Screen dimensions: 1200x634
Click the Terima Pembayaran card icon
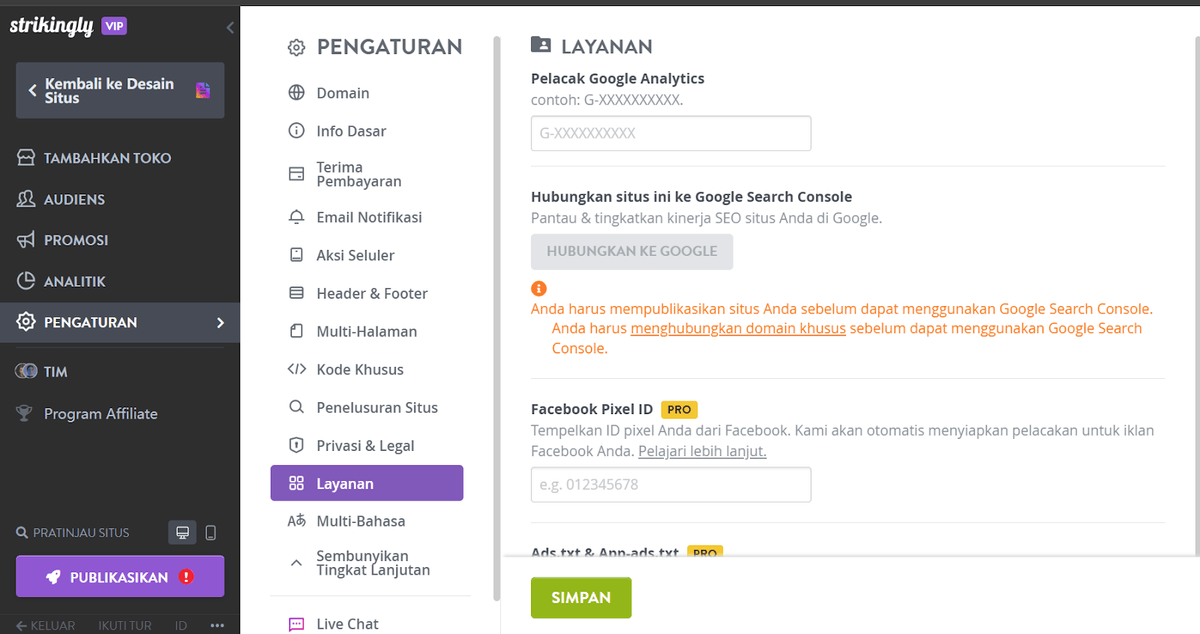coord(296,174)
